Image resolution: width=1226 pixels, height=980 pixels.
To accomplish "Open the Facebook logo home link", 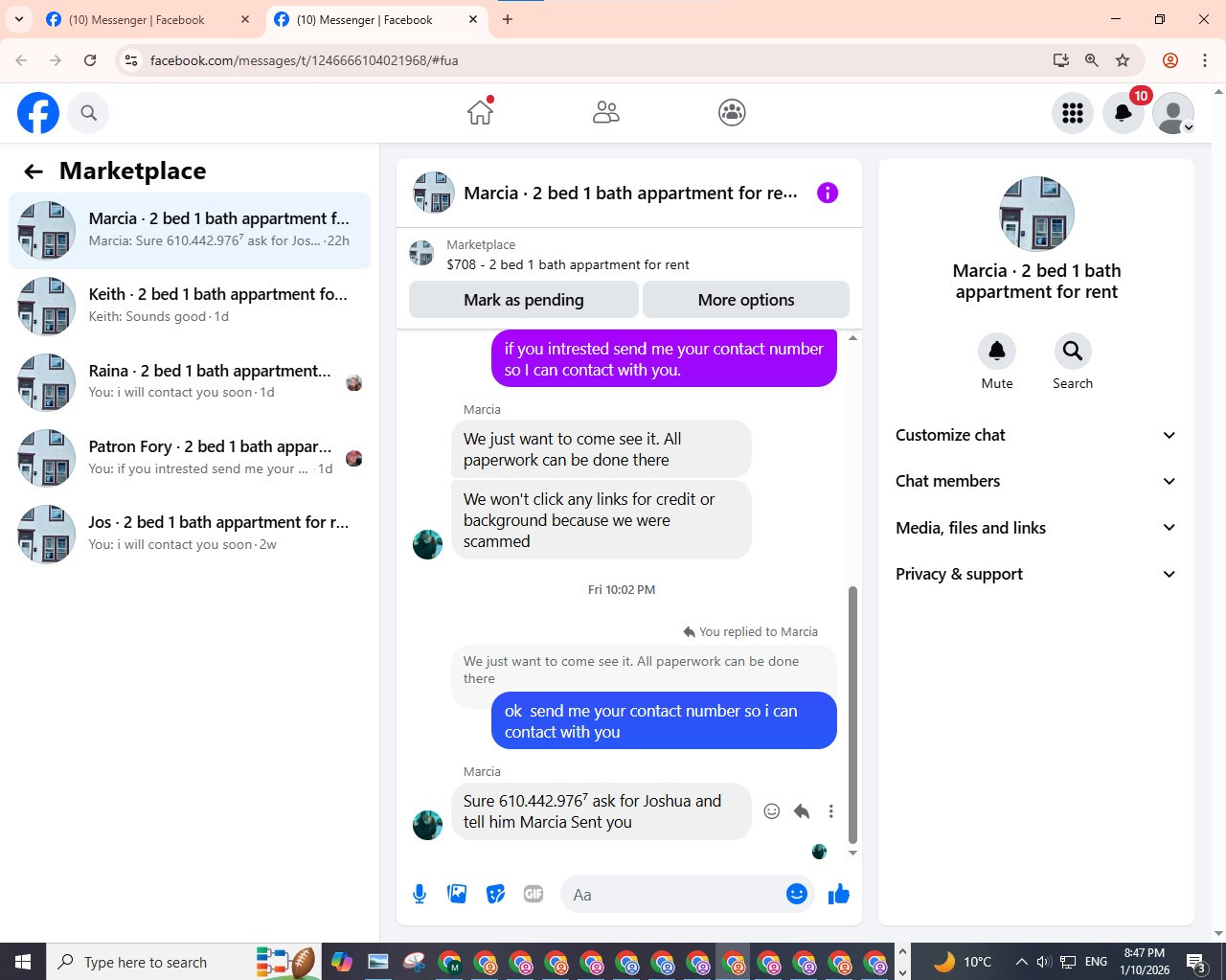I will tap(38, 113).
